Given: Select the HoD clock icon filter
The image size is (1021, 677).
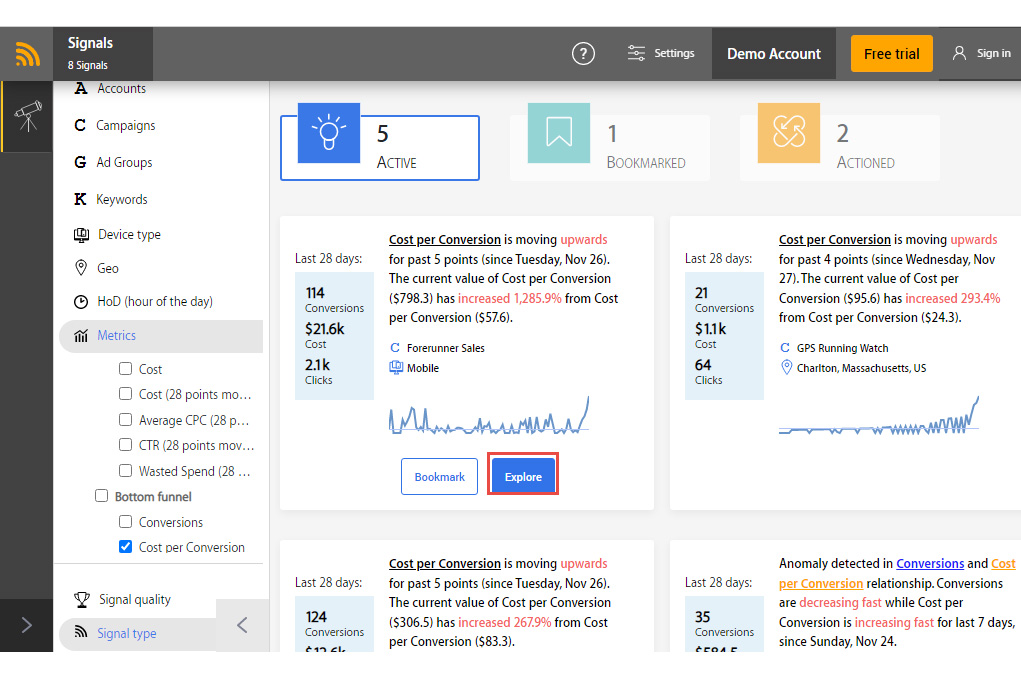Looking at the screenshot, I should pyautogui.click(x=81, y=301).
